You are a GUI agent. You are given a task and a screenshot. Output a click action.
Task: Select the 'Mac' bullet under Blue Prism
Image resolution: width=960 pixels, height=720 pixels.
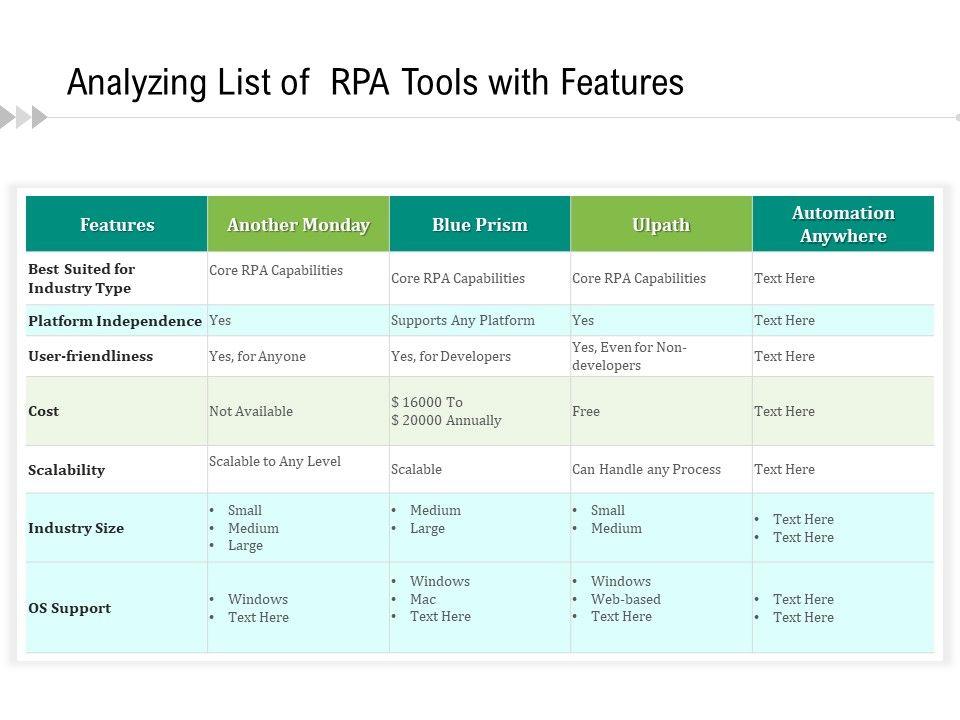(423, 599)
